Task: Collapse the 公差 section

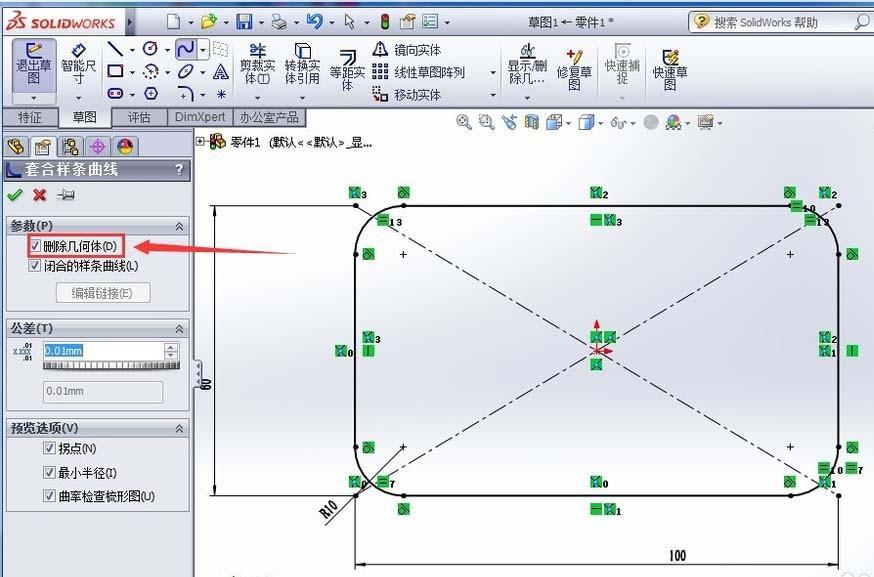Action: pos(180,328)
